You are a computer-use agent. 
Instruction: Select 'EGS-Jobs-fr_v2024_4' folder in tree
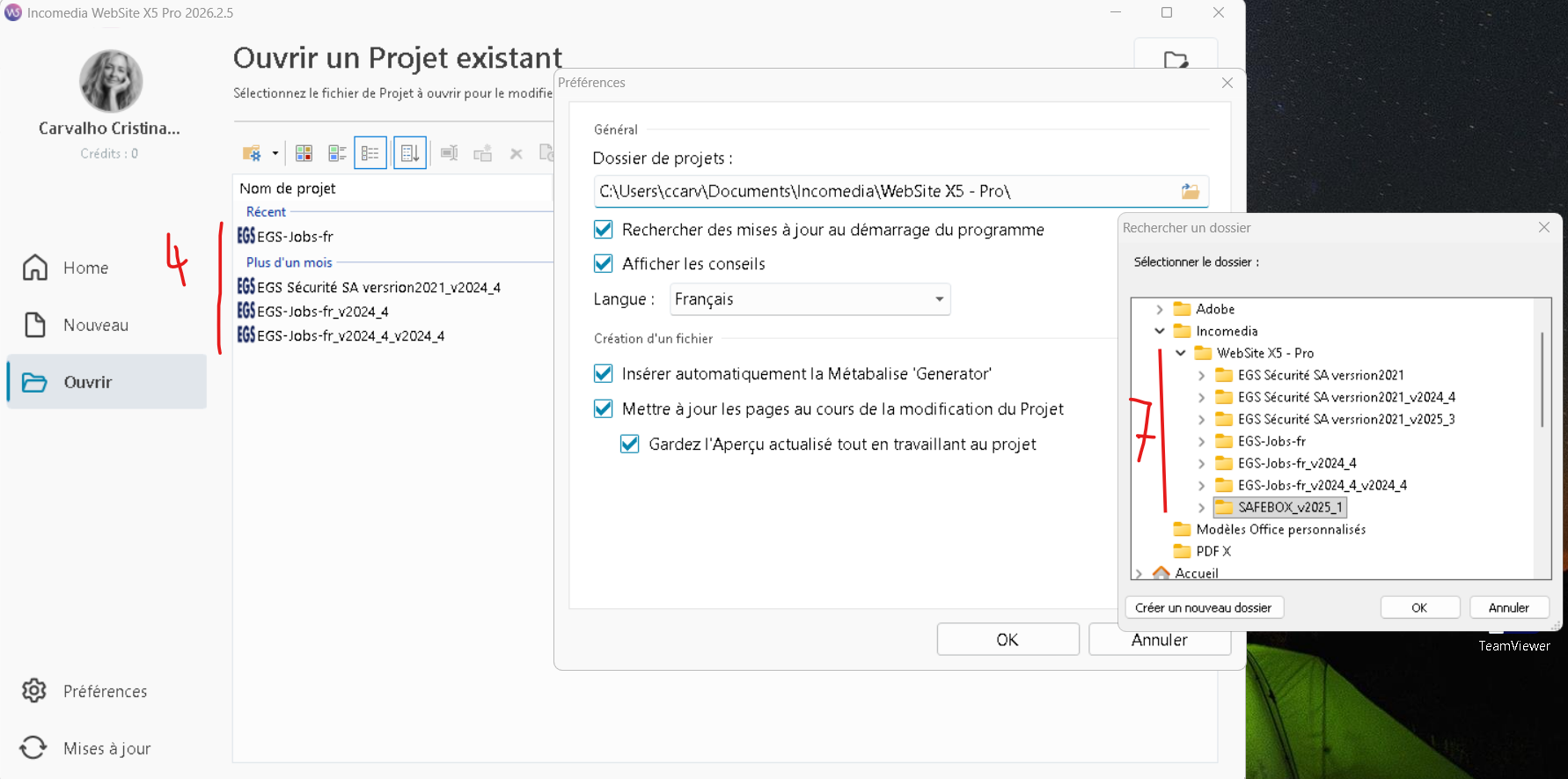[1297, 463]
